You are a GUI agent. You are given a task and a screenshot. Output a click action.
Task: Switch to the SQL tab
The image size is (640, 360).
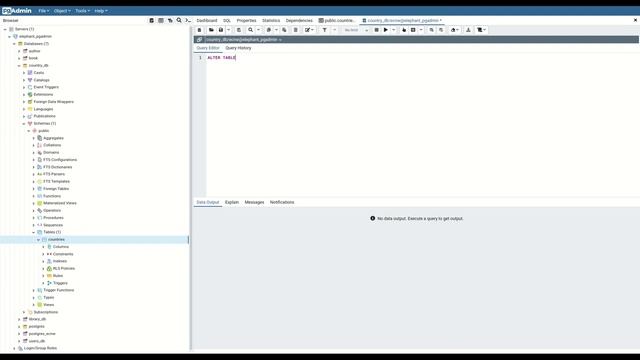point(227,20)
